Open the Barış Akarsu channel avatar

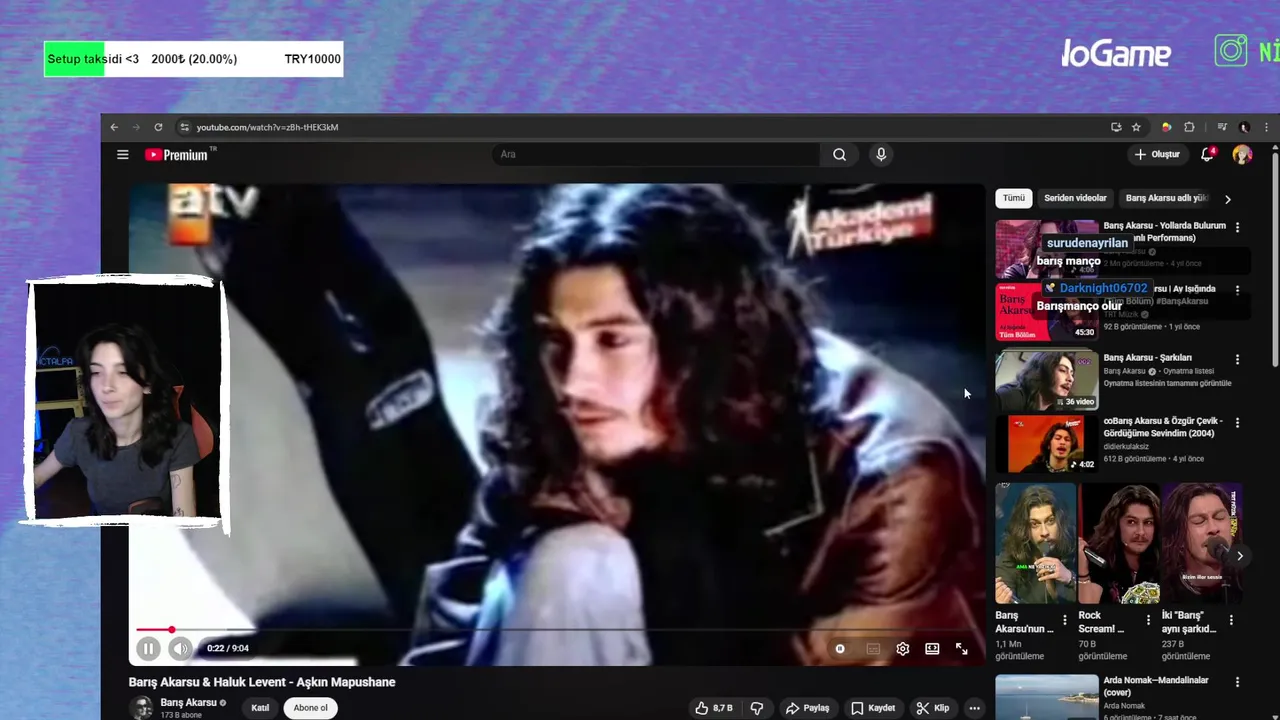click(x=142, y=707)
